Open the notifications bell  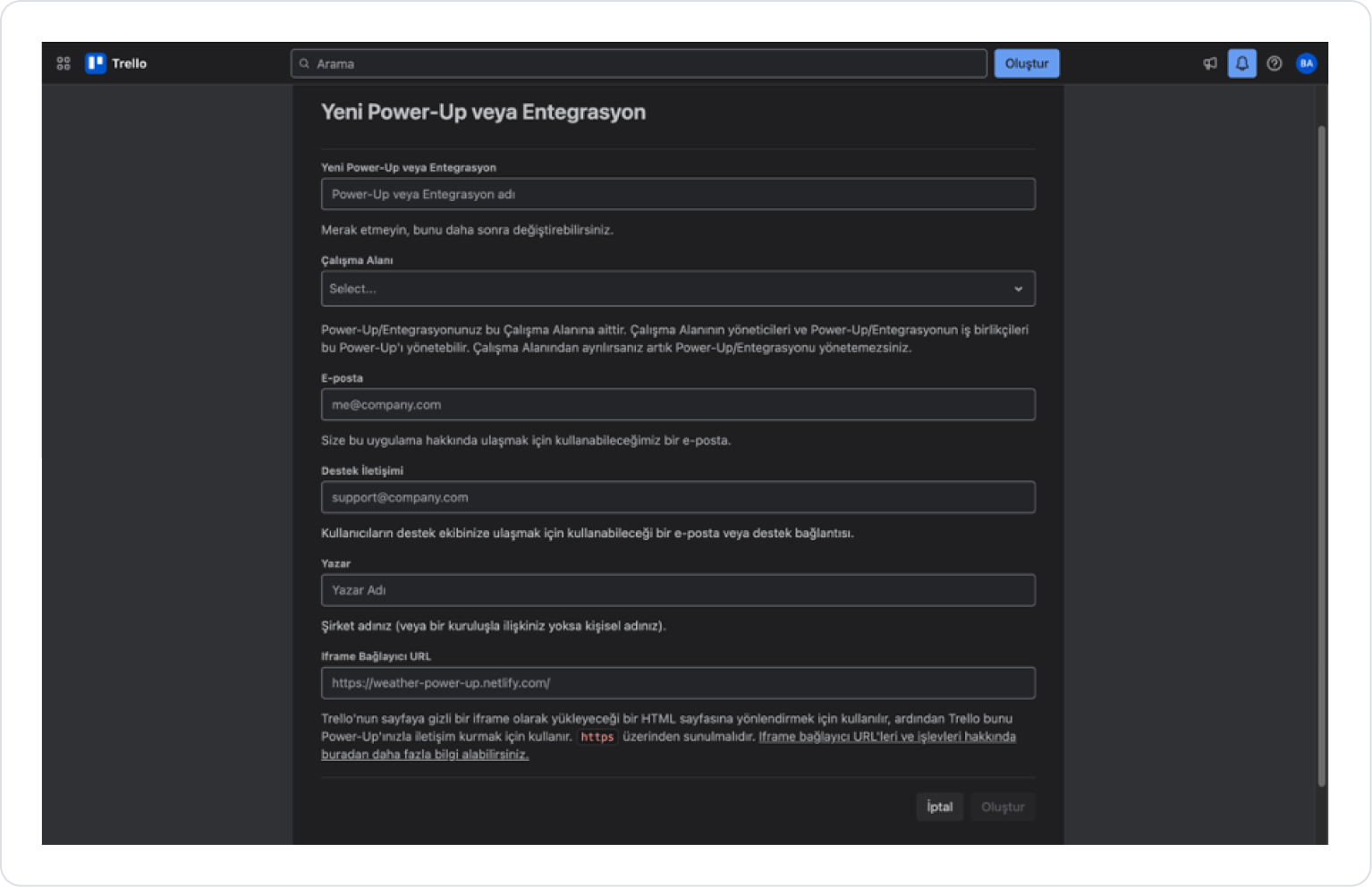pyautogui.click(x=1242, y=63)
